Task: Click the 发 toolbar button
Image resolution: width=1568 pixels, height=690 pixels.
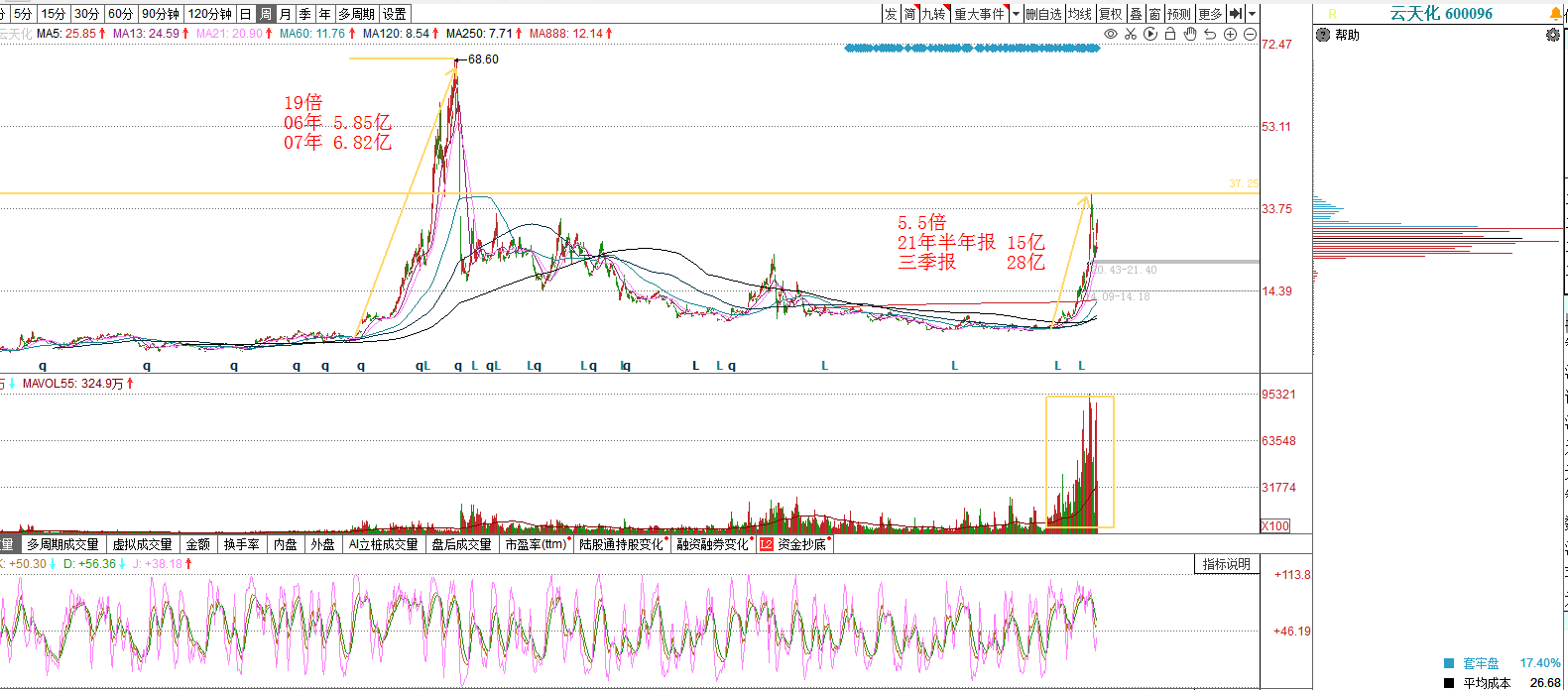Action: click(891, 14)
